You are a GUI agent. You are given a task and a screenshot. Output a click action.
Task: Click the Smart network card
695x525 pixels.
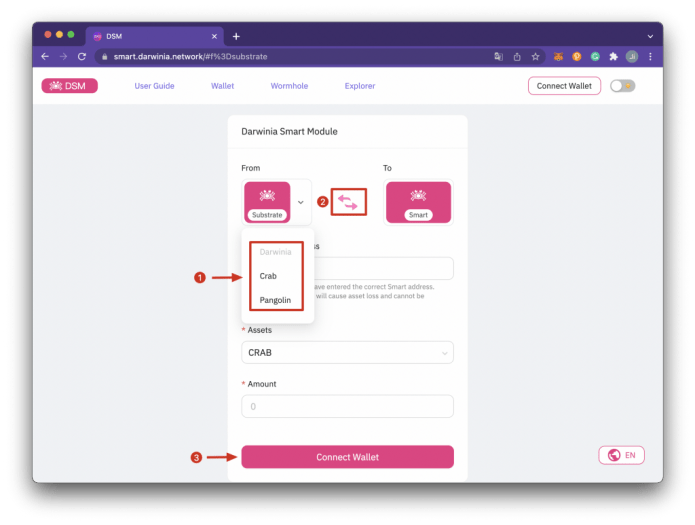[x=418, y=202]
